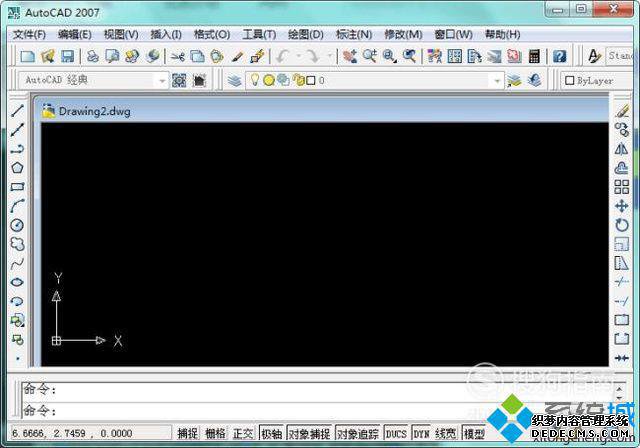
Task: Toggle 正交 ortho mode
Action: pyautogui.click(x=243, y=433)
